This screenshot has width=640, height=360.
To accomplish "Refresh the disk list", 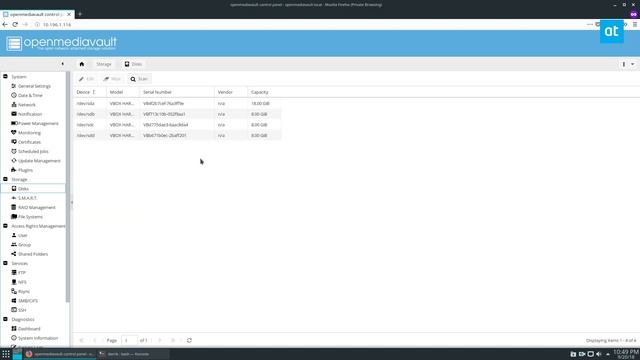I will (189, 340).
